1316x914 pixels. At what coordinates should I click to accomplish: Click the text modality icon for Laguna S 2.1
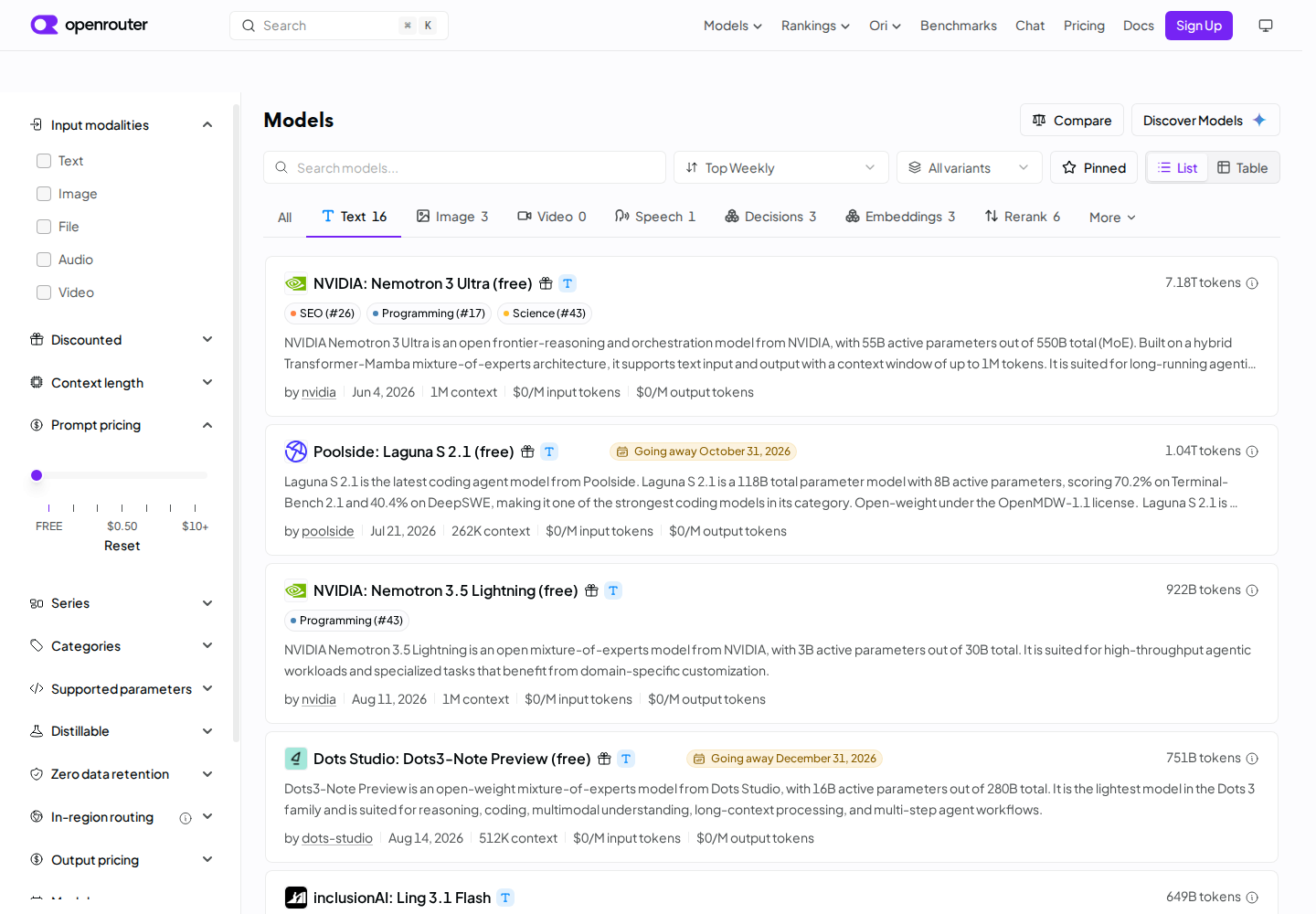click(x=549, y=452)
